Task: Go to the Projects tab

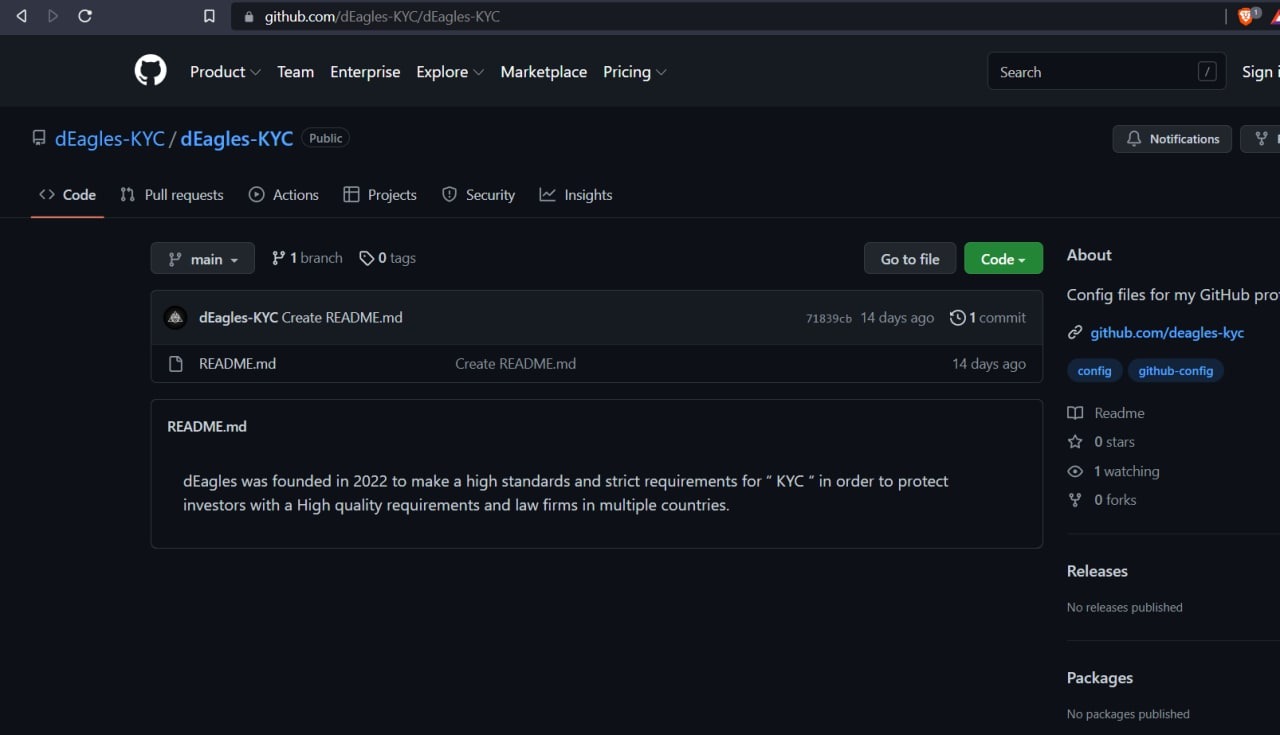Action: tap(380, 195)
